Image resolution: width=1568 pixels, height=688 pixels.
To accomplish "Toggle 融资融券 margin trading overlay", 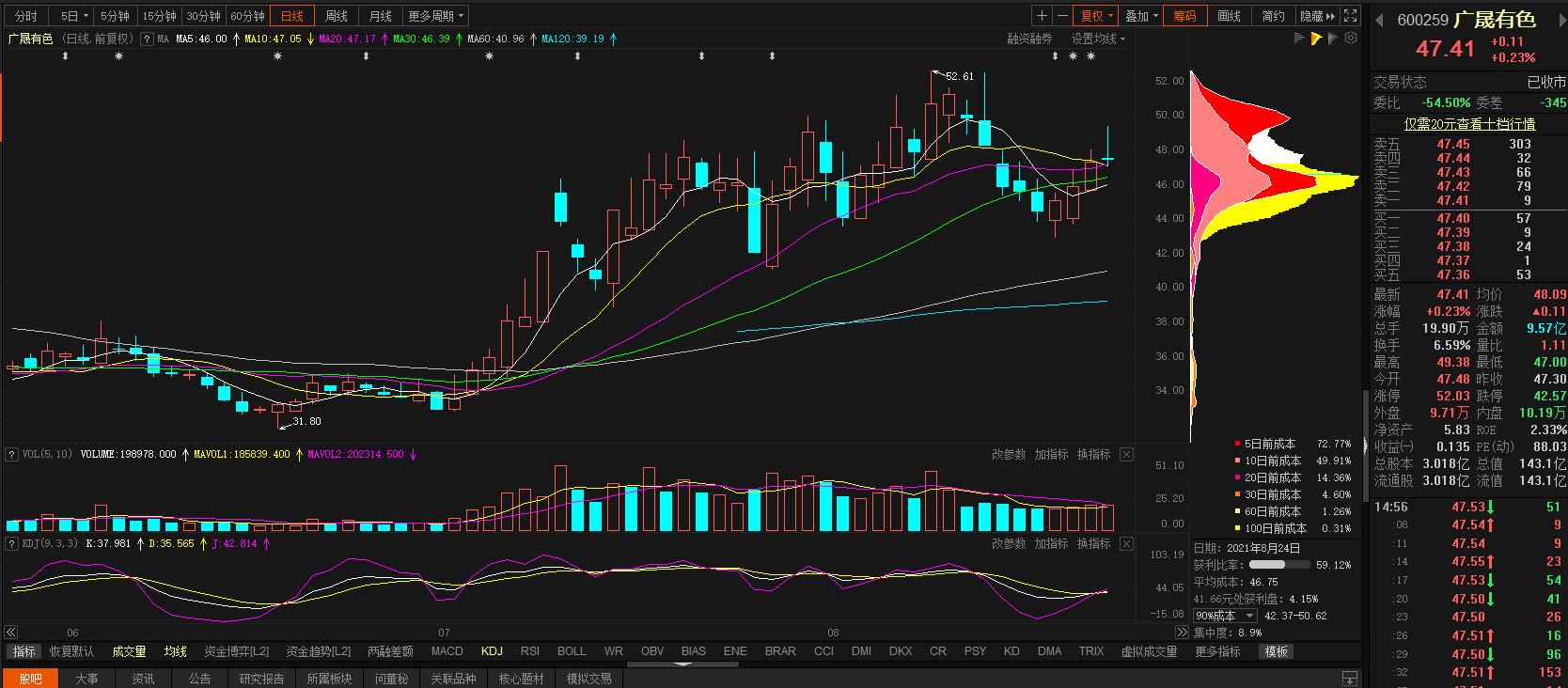I will (x=1029, y=39).
